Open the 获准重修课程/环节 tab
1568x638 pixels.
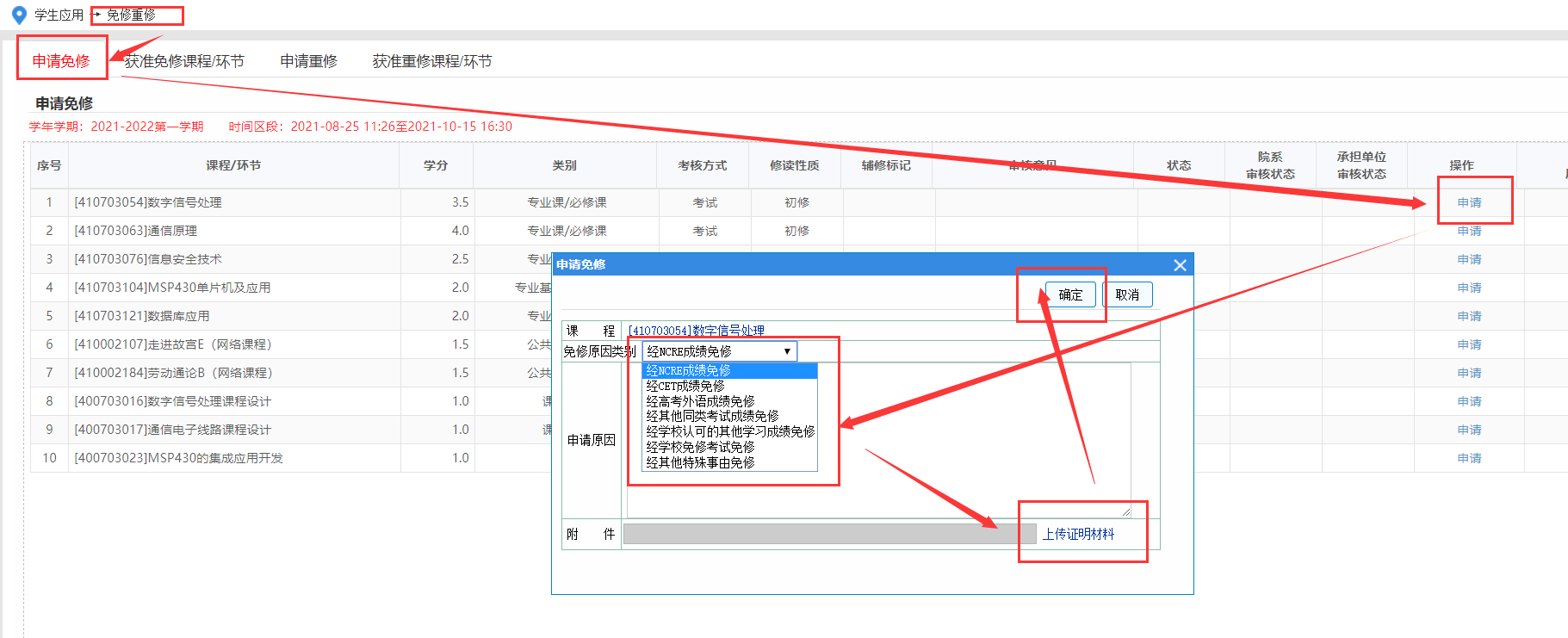point(431,61)
